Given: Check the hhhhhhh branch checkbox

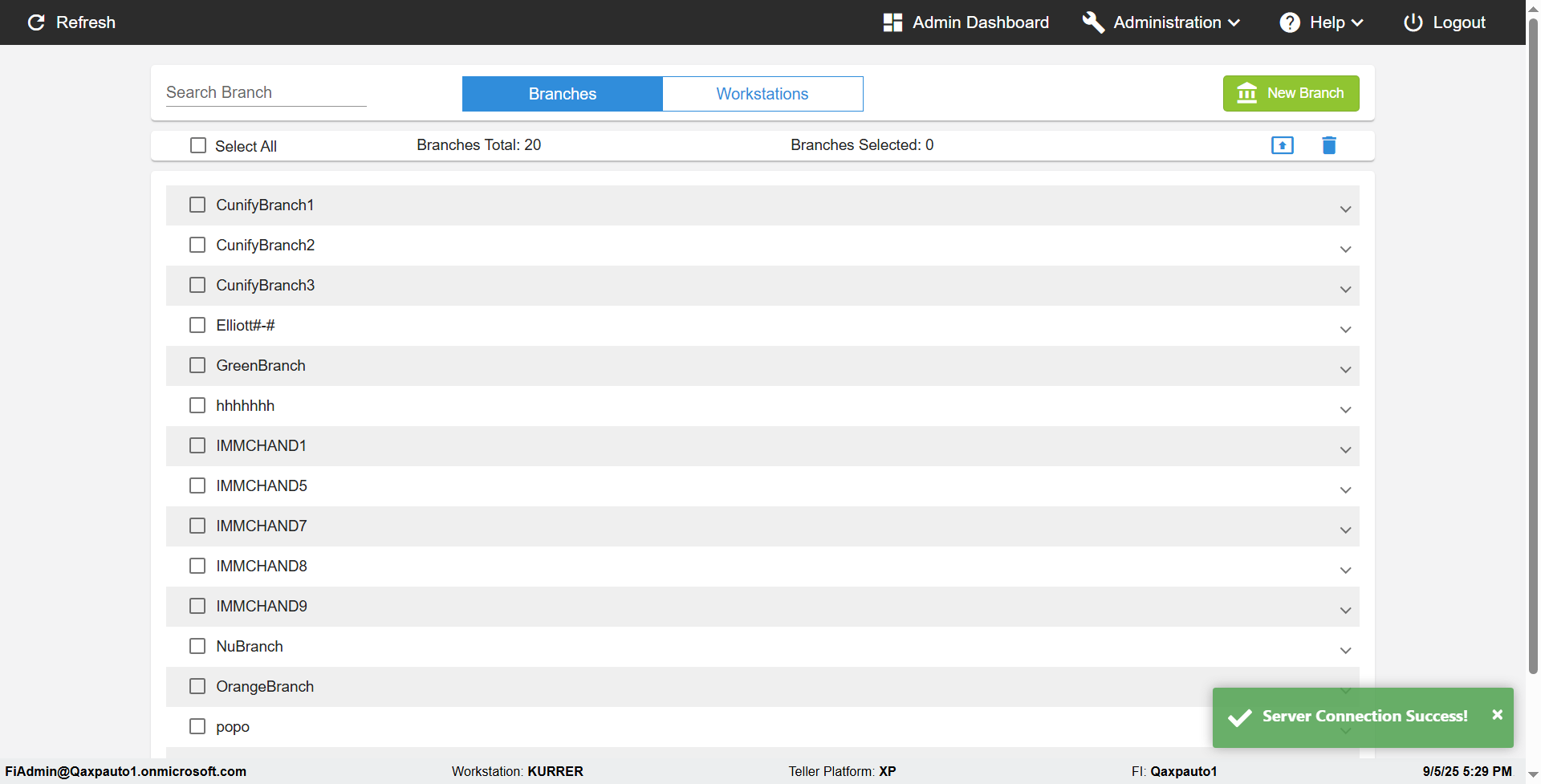Looking at the screenshot, I should [197, 405].
